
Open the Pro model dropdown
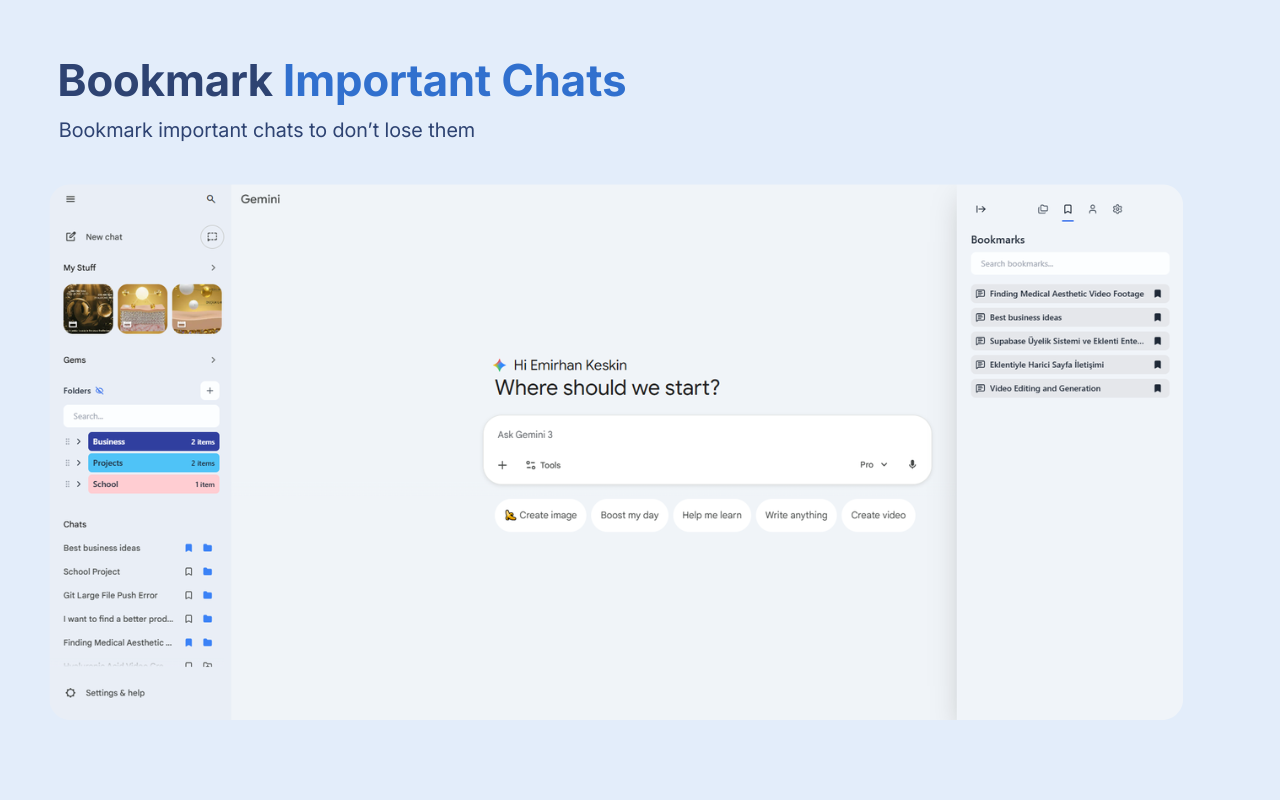pyautogui.click(x=874, y=465)
